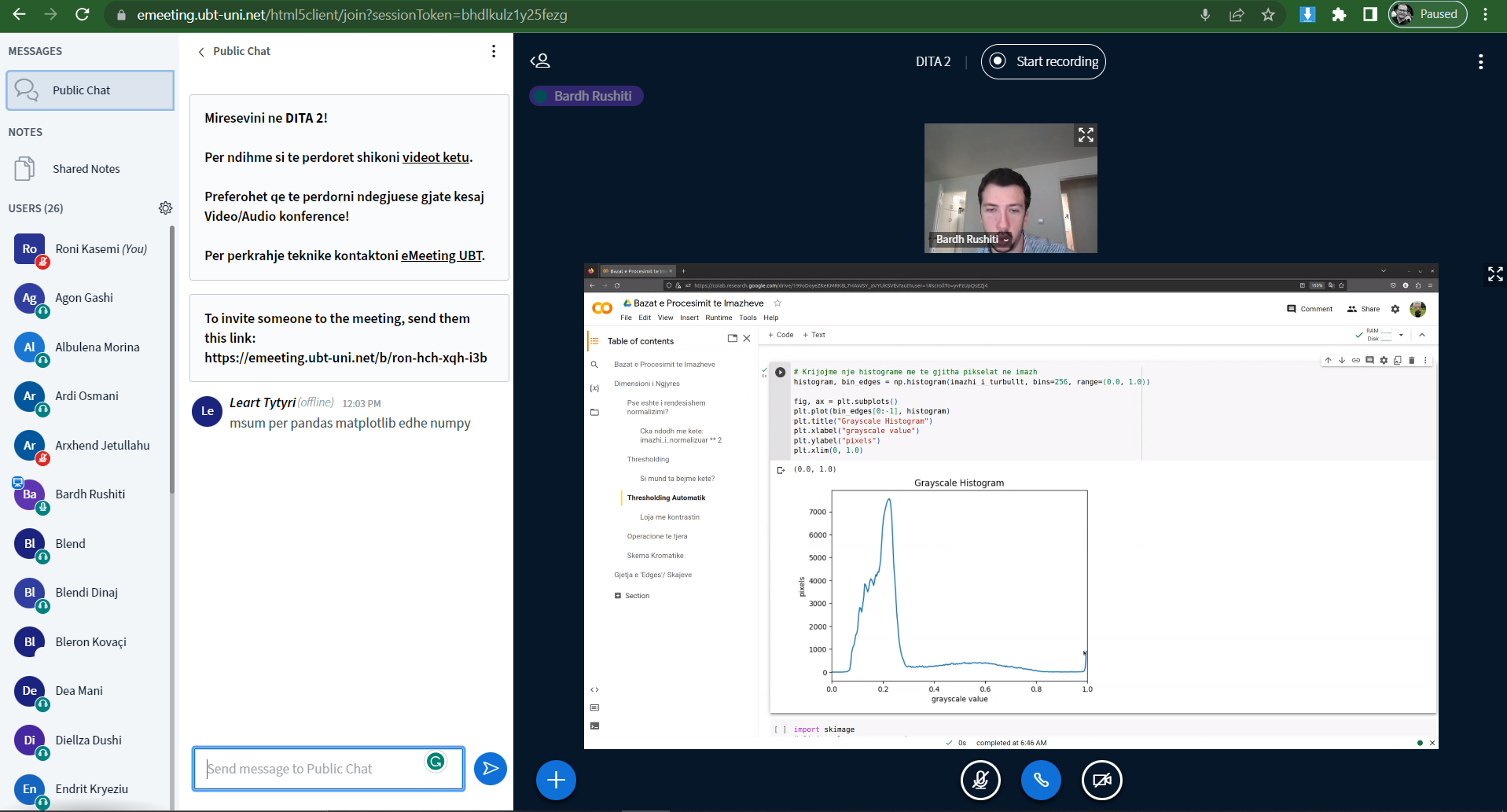Toggle the blue audio phone button
The image size is (1507, 812).
pyautogui.click(x=1041, y=780)
